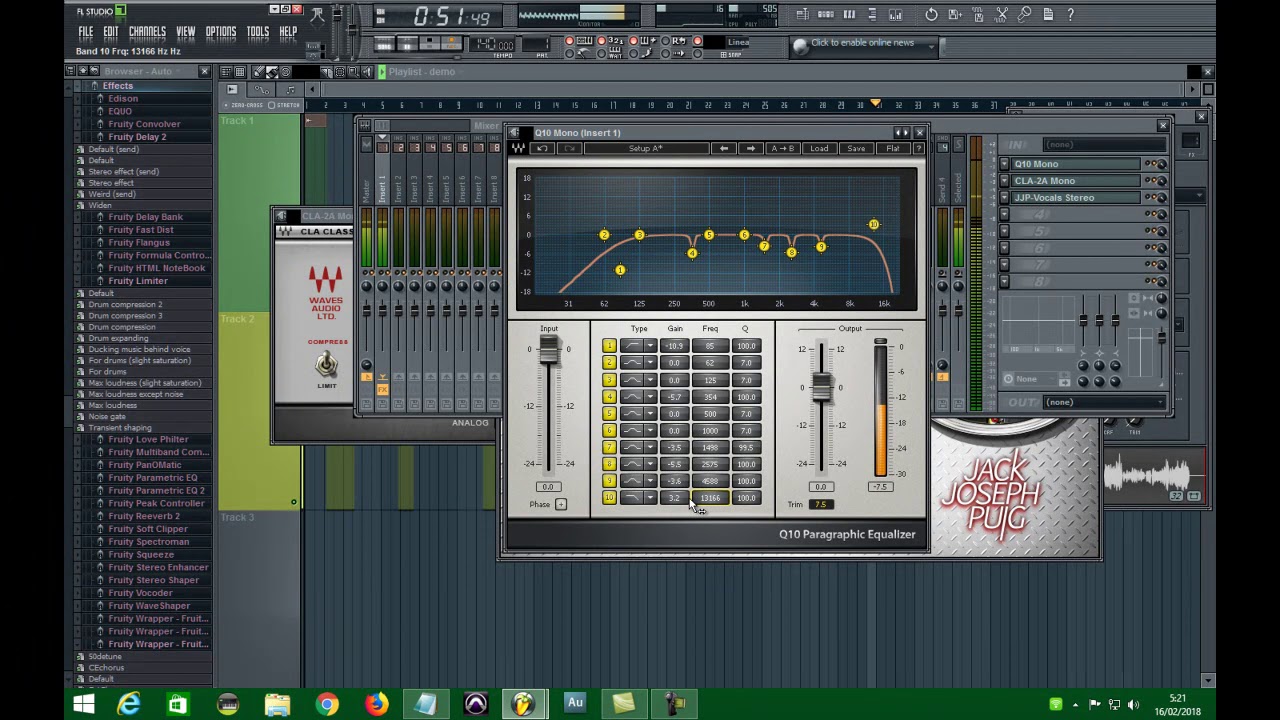Open JJP-Vocals Stereo slot dropdown arrow in mixer

(x=1005, y=198)
